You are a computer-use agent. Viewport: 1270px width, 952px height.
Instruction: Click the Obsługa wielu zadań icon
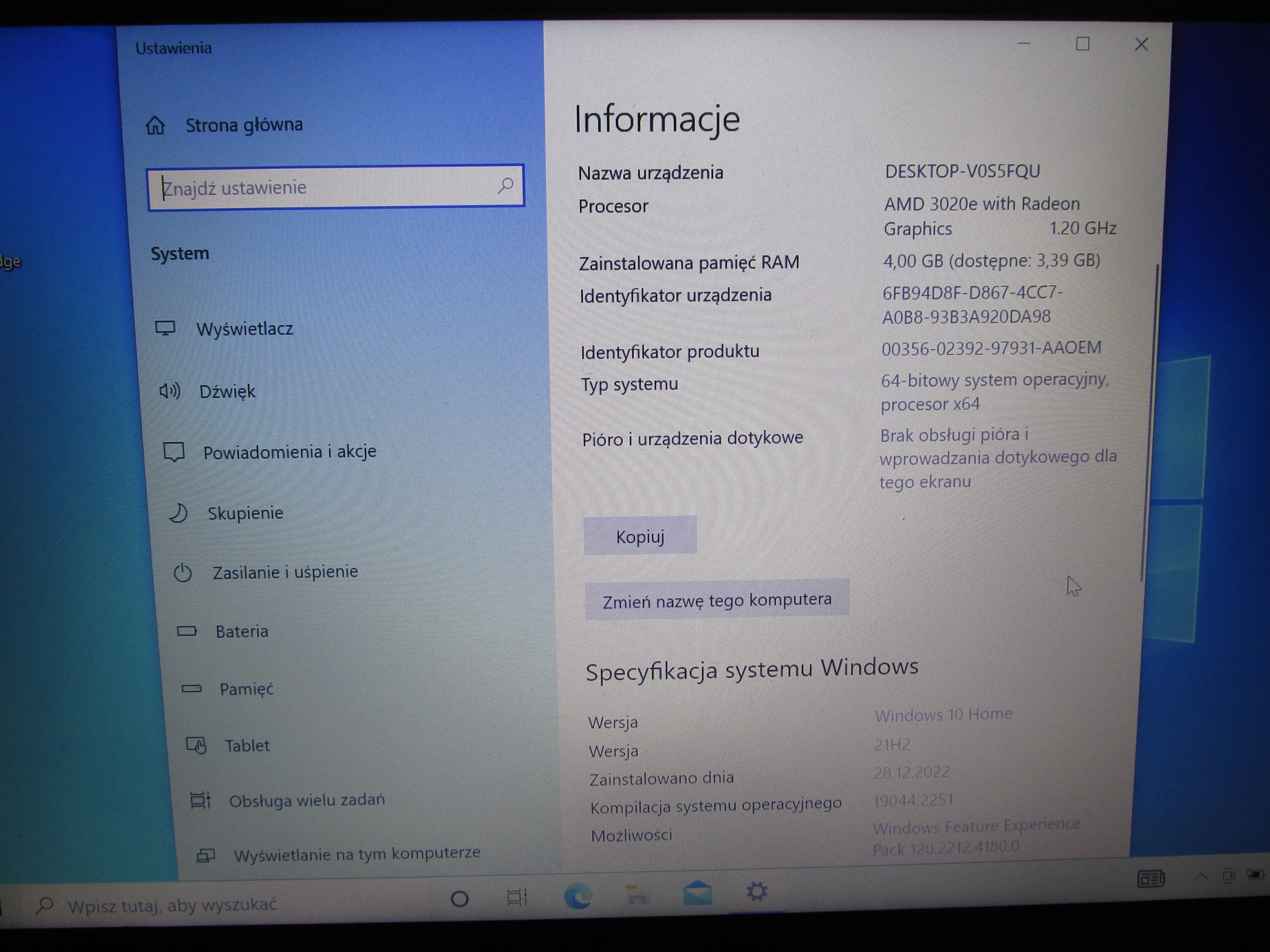[200, 800]
